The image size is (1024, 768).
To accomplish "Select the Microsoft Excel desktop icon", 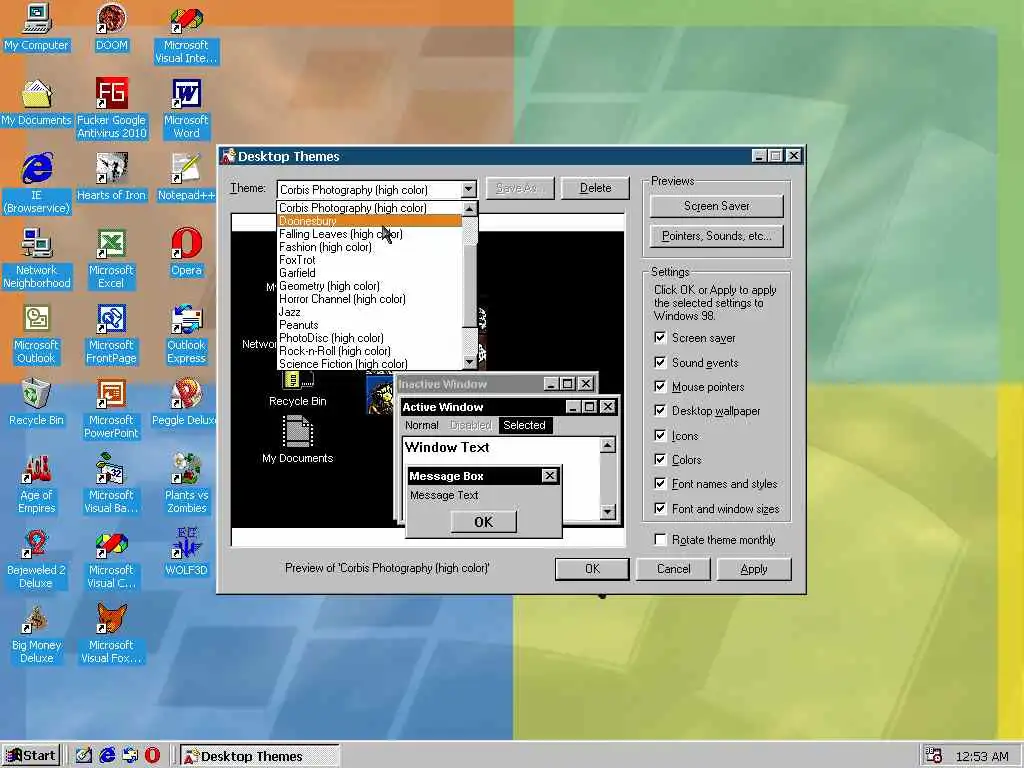I will (x=111, y=259).
